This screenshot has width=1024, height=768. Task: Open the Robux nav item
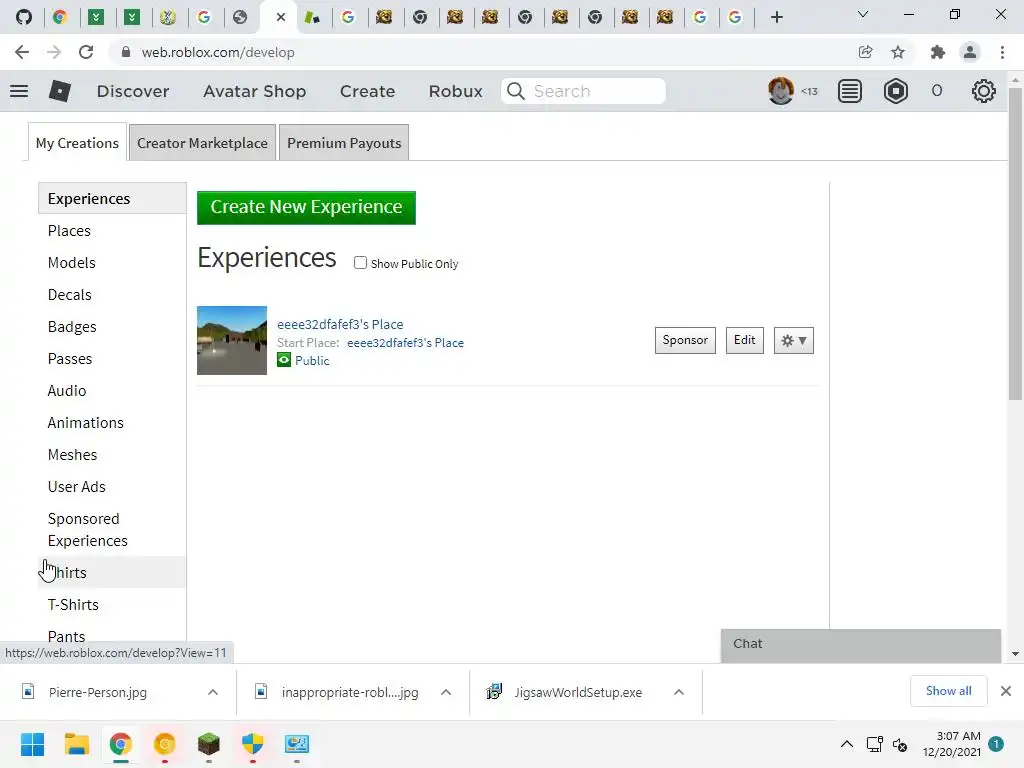[x=456, y=91]
